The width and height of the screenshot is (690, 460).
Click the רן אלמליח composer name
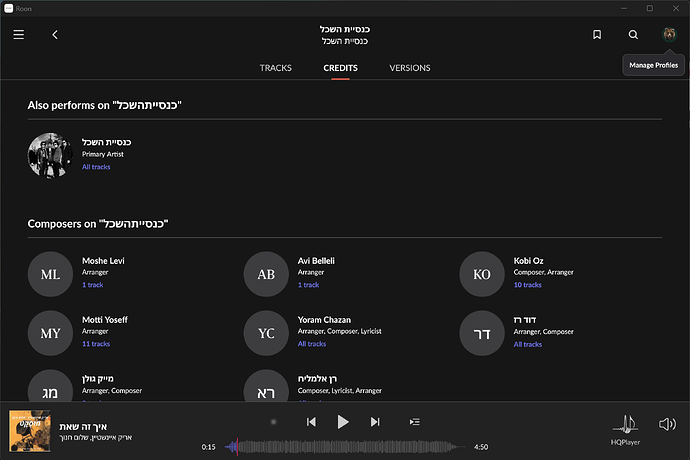tap(317, 379)
